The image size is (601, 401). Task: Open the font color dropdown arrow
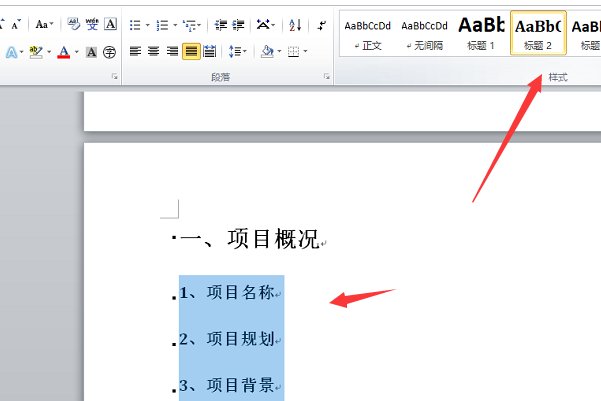click(x=77, y=51)
